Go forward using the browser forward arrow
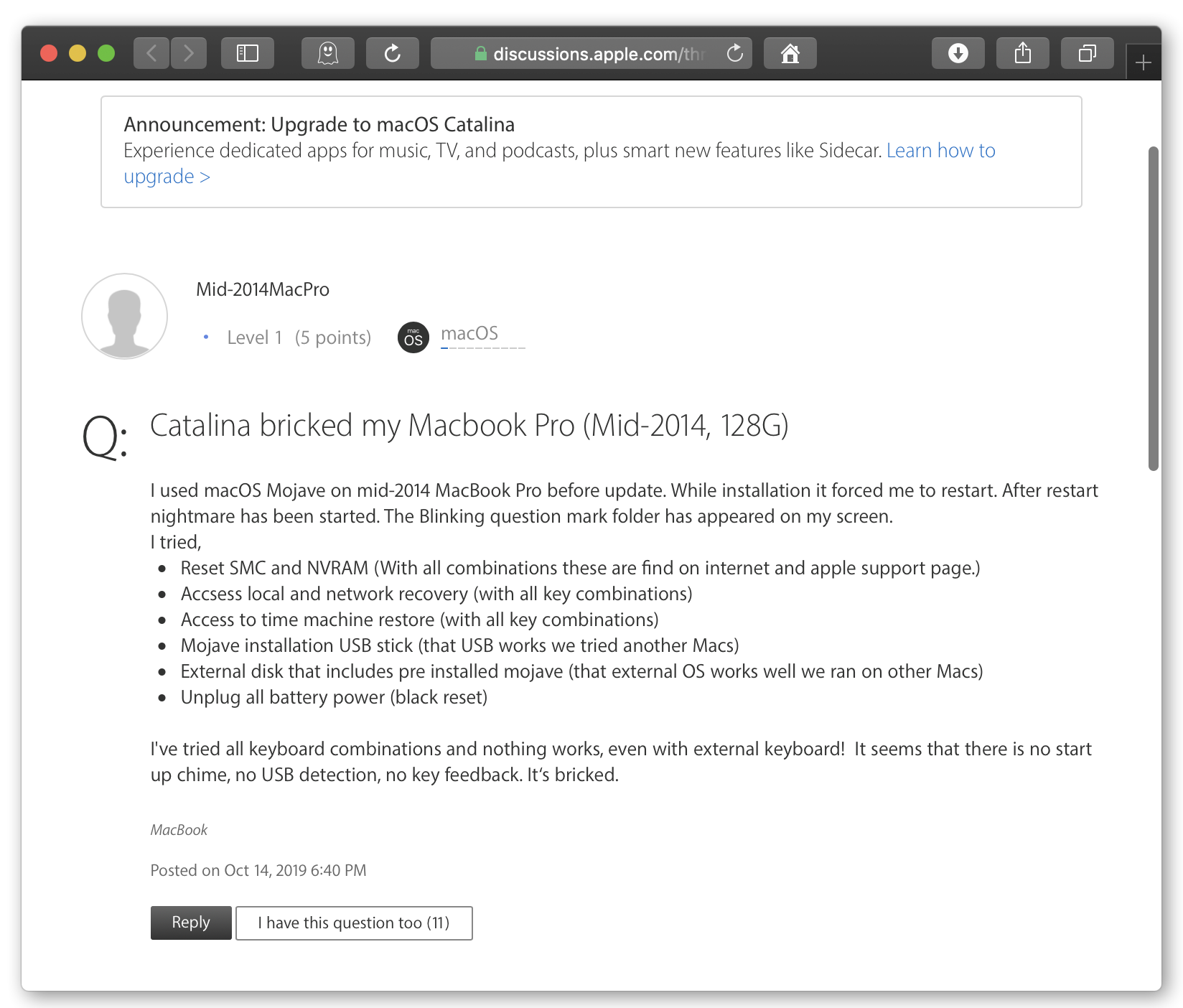 pyautogui.click(x=188, y=53)
